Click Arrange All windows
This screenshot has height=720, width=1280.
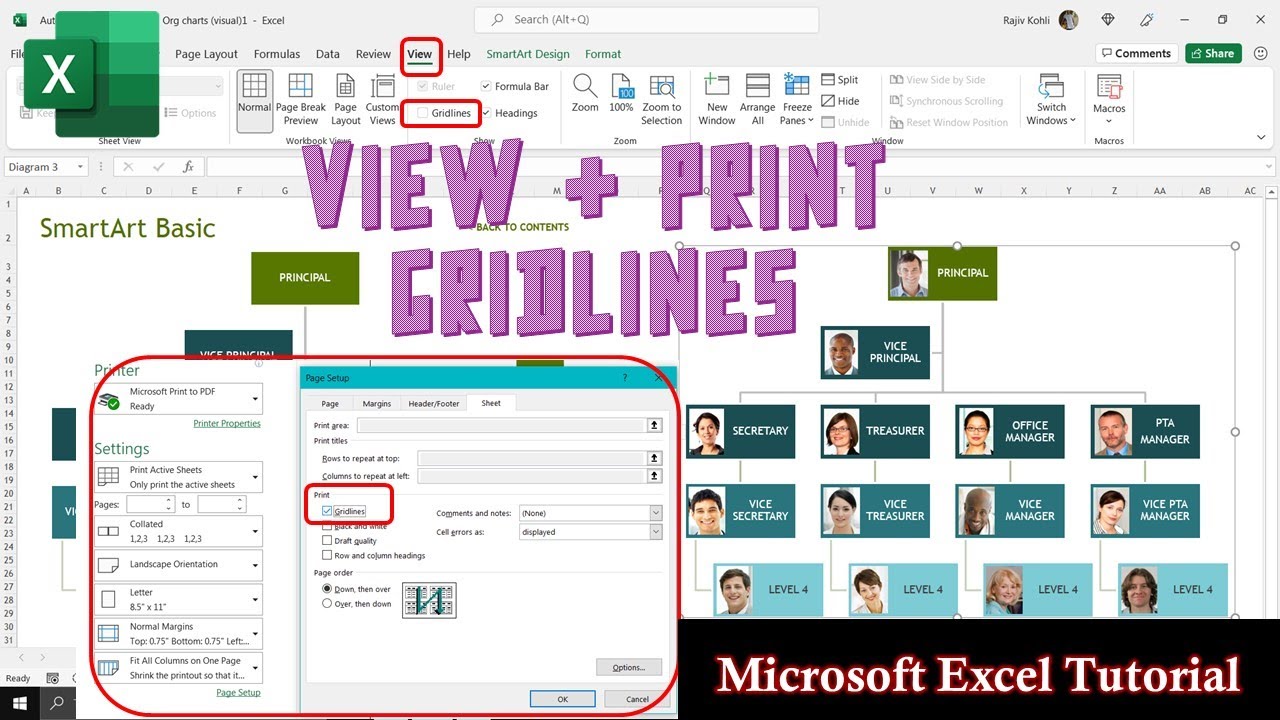coord(758,100)
